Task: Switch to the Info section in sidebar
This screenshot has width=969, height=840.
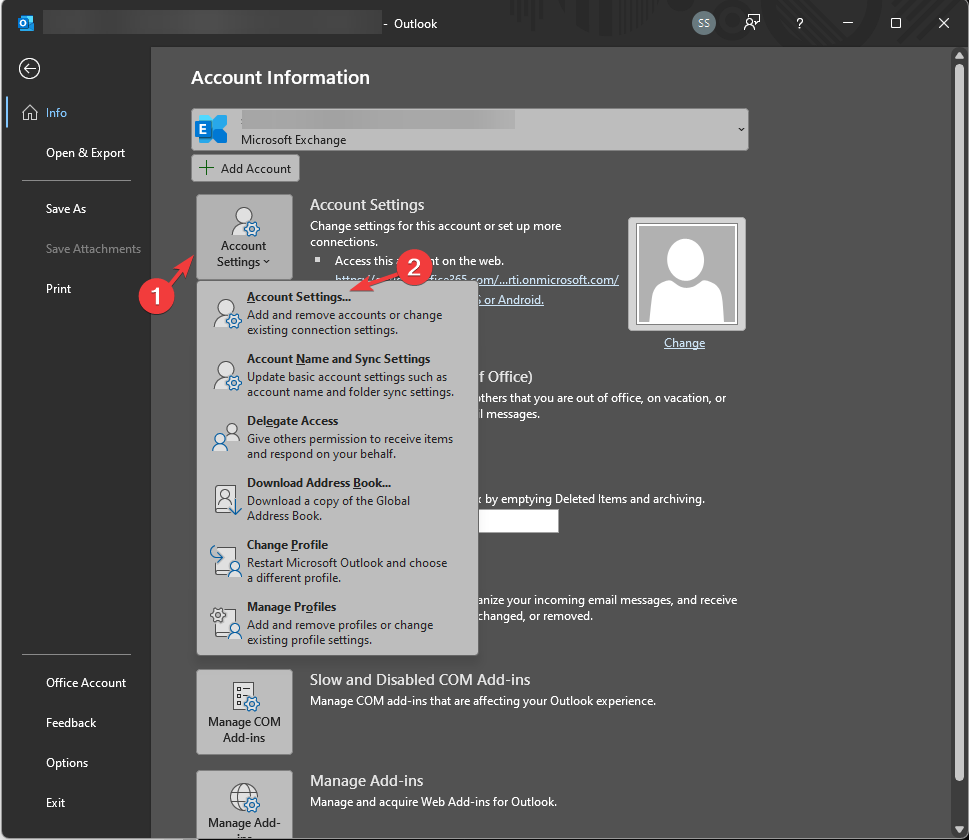Action: click(x=56, y=112)
